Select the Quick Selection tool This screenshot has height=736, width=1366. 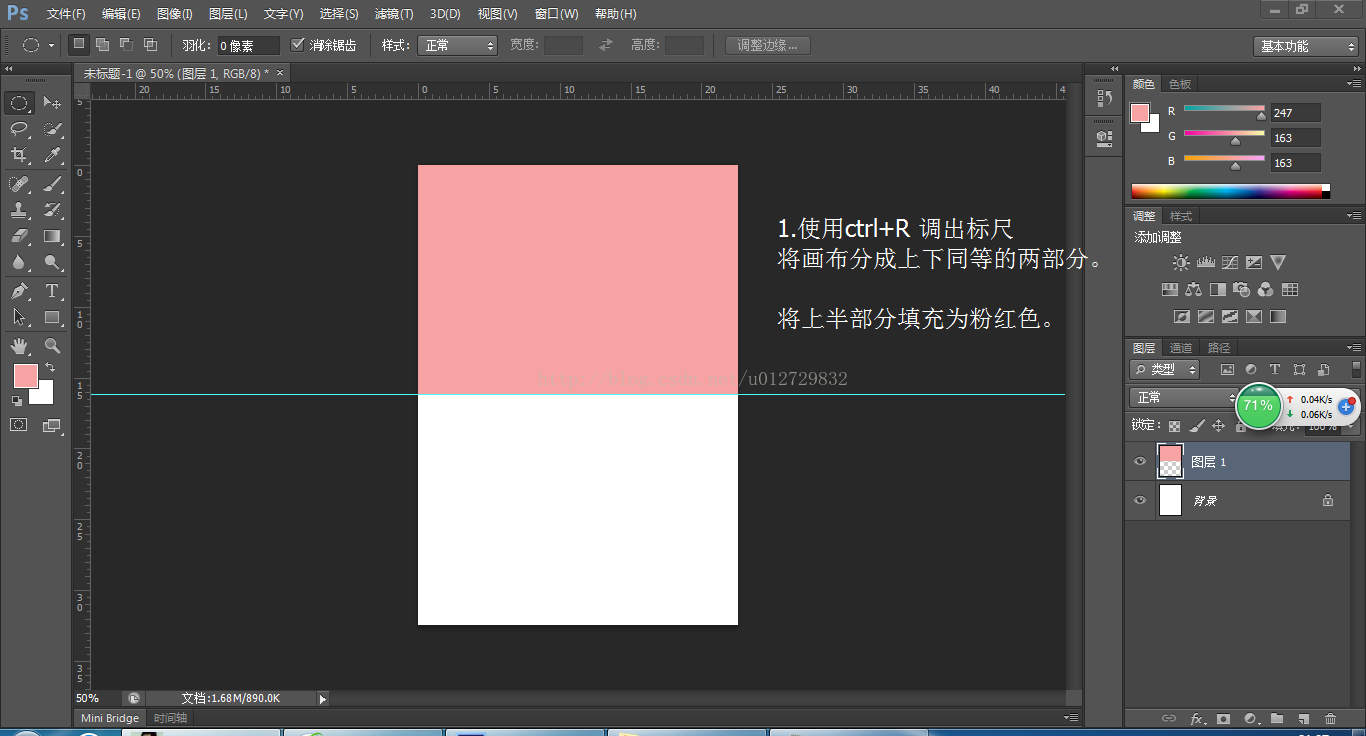click(x=52, y=129)
